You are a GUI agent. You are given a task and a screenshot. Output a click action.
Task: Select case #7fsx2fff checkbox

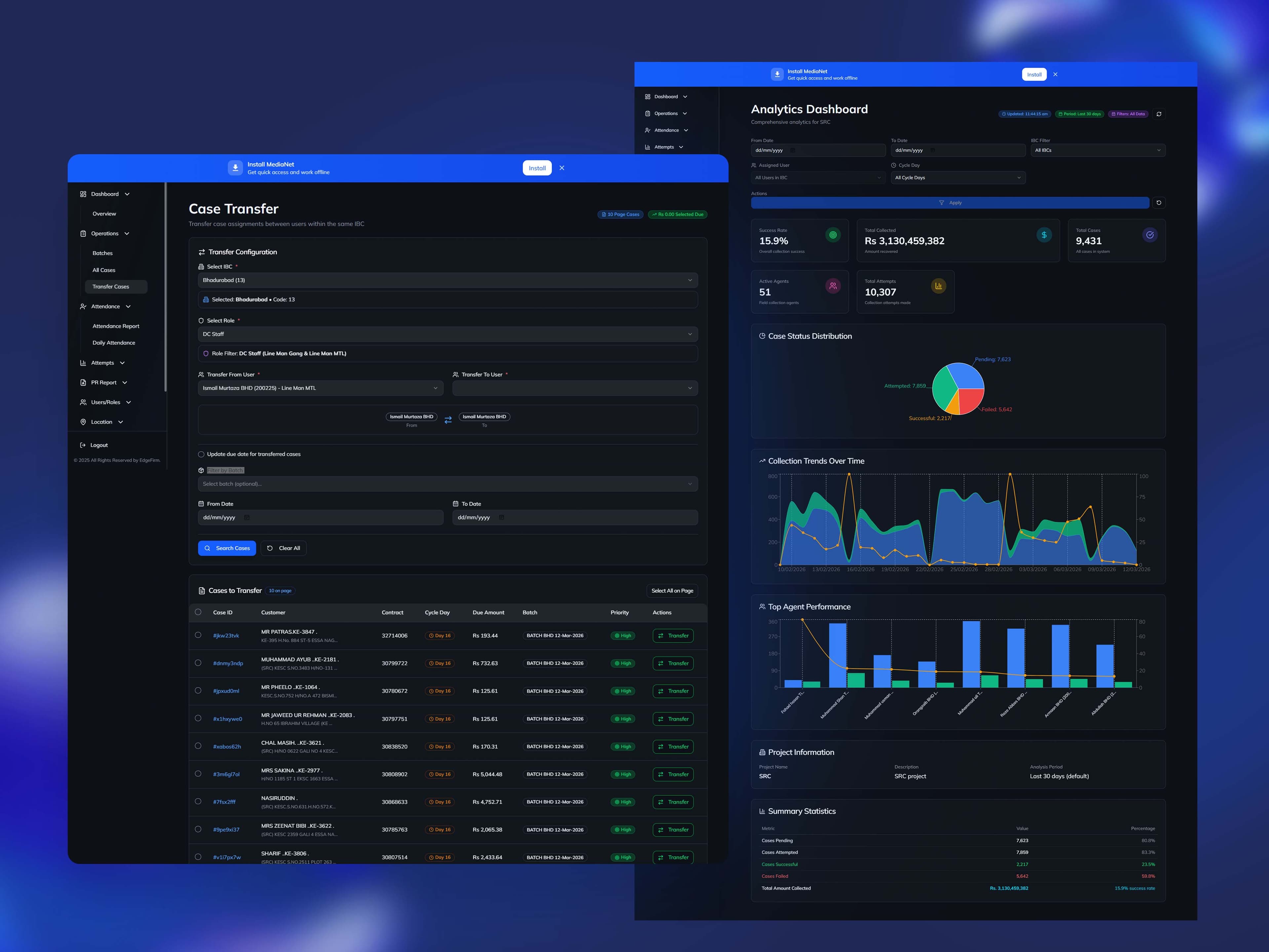coord(198,801)
